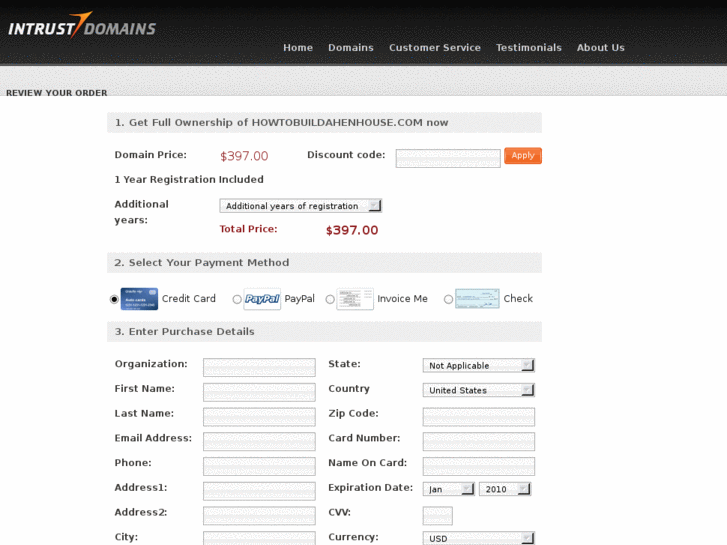Click the credit card payment icon
Screen dimensions: 727x545
(139, 299)
